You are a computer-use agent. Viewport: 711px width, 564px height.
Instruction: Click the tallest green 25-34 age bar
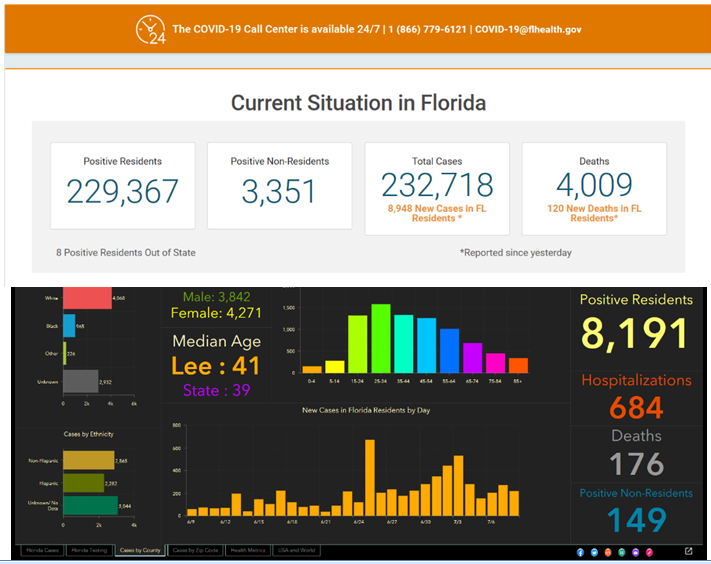[380, 339]
